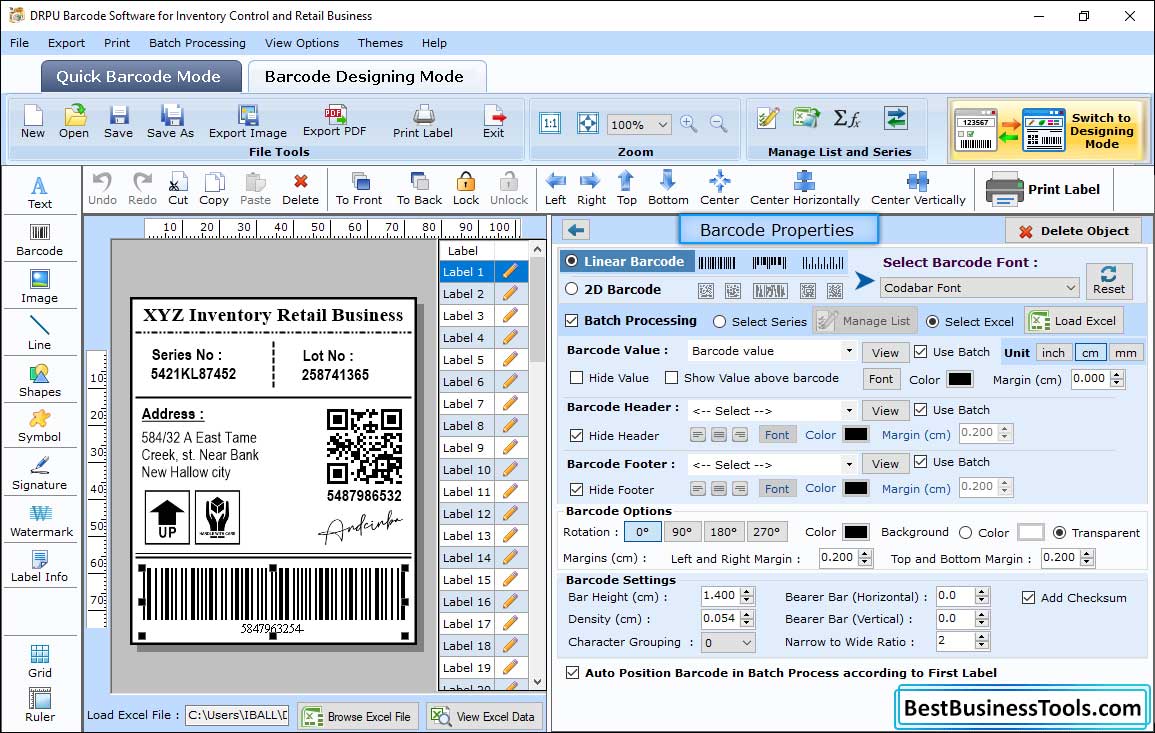Open the View Options menu
This screenshot has width=1155, height=733.
pyautogui.click(x=302, y=43)
